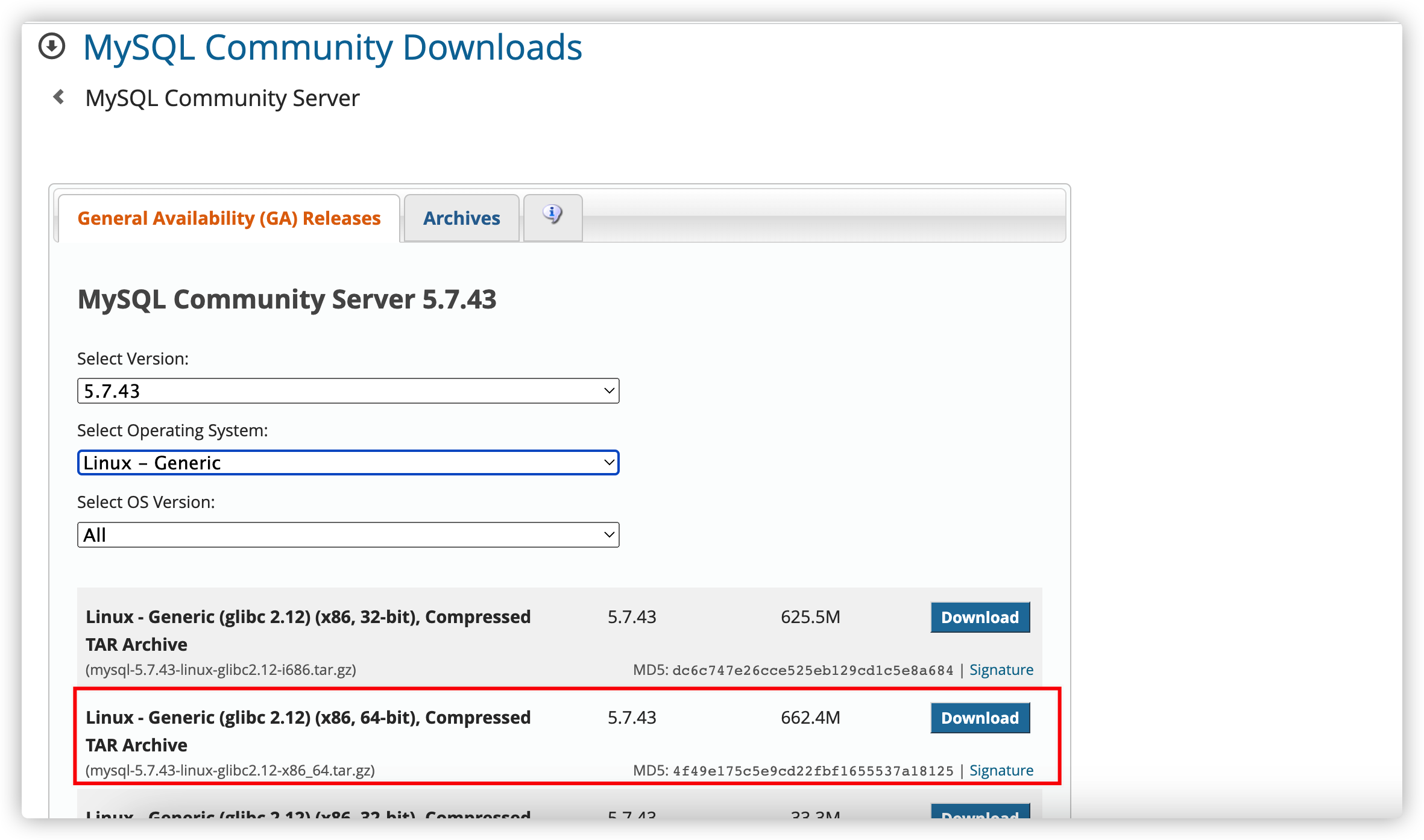Click MD5 hash 4f49e175c5e9cd22fbf1655537a18125
The height and width of the screenshot is (840, 1424).
(813, 771)
